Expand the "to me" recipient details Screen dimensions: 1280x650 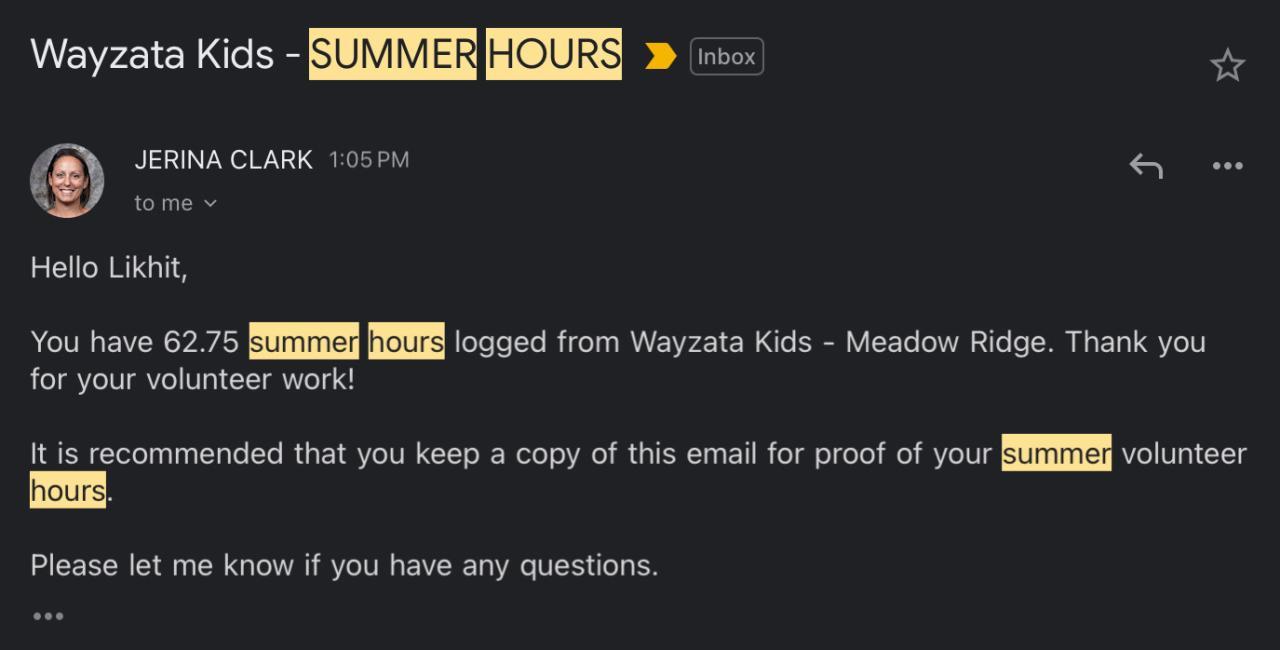click(175, 203)
